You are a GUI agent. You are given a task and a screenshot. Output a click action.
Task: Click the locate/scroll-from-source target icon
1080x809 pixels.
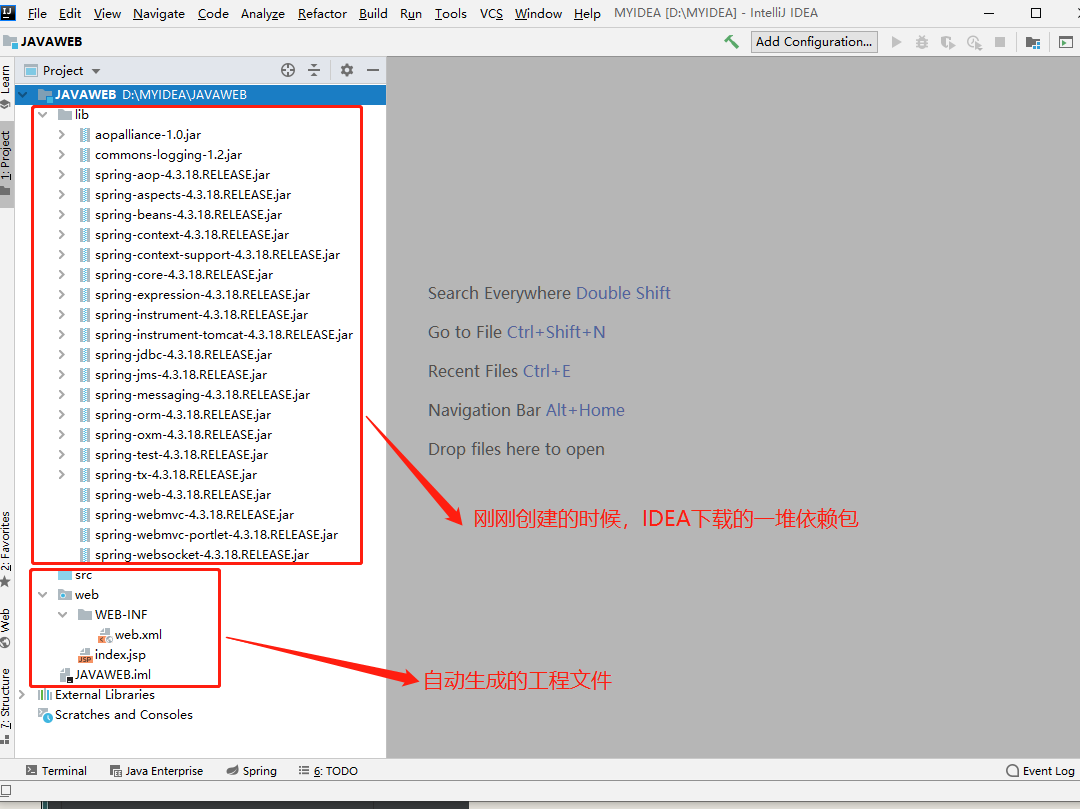pyautogui.click(x=288, y=70)
